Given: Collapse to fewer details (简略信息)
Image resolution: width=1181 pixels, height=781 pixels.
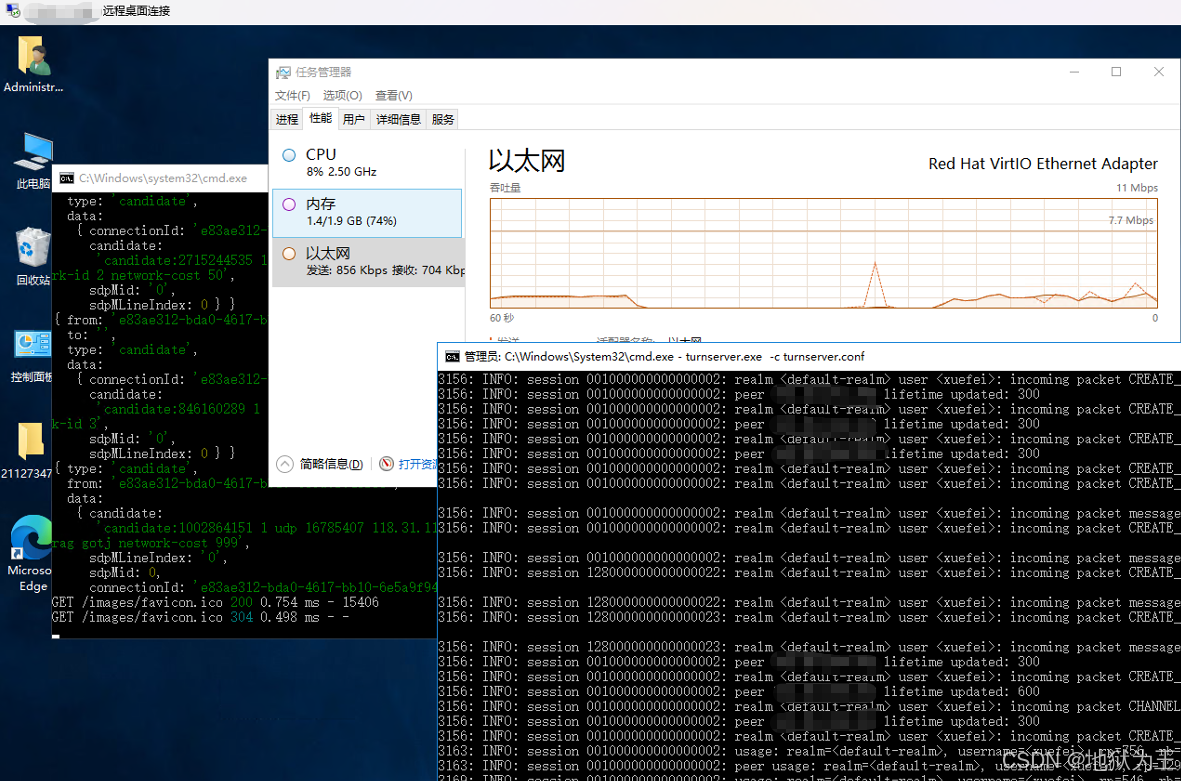Looking at the screenshot, I should pos(320,464).
